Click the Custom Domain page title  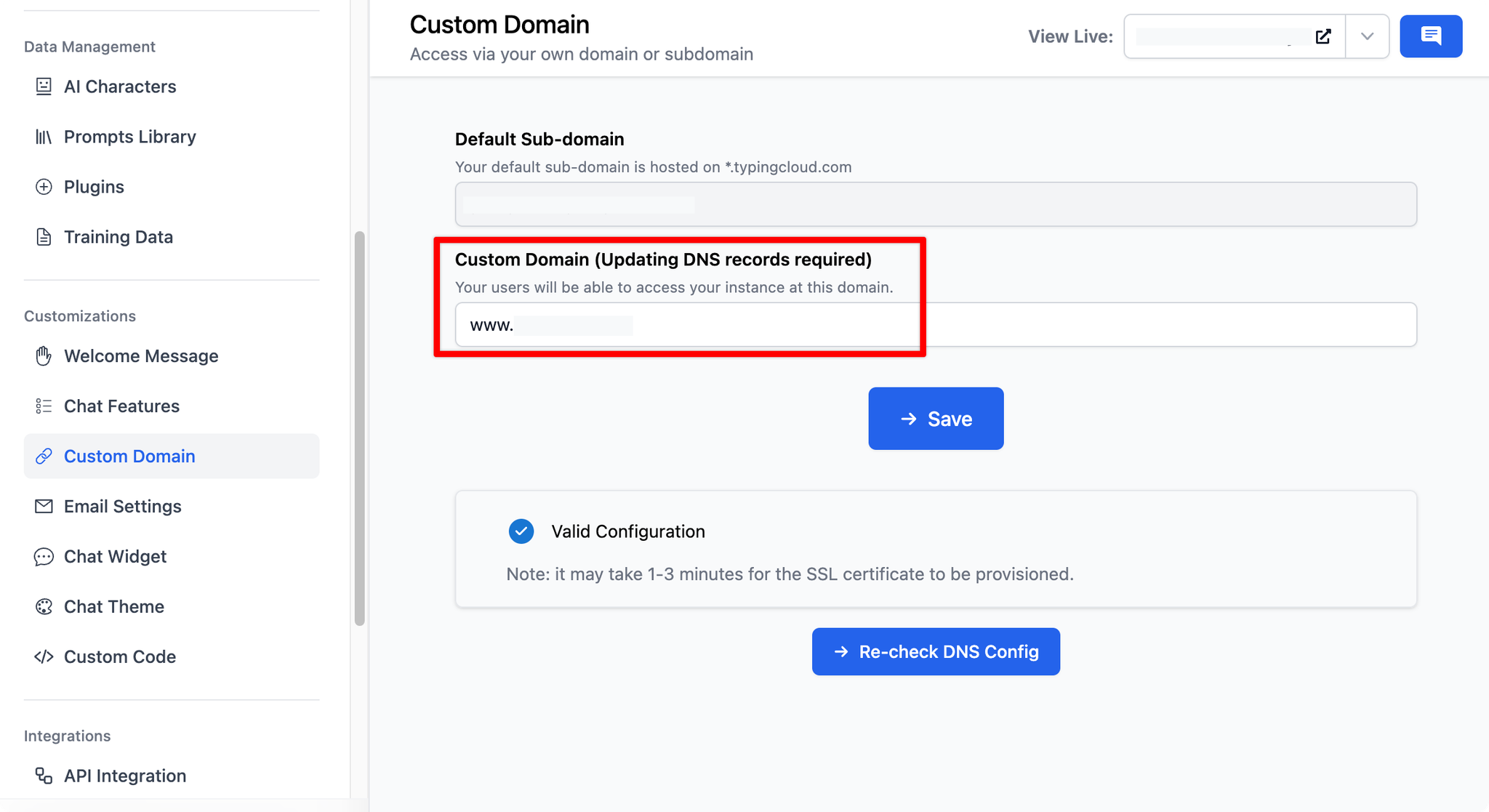pyautogui.click(x=499, y=25)
